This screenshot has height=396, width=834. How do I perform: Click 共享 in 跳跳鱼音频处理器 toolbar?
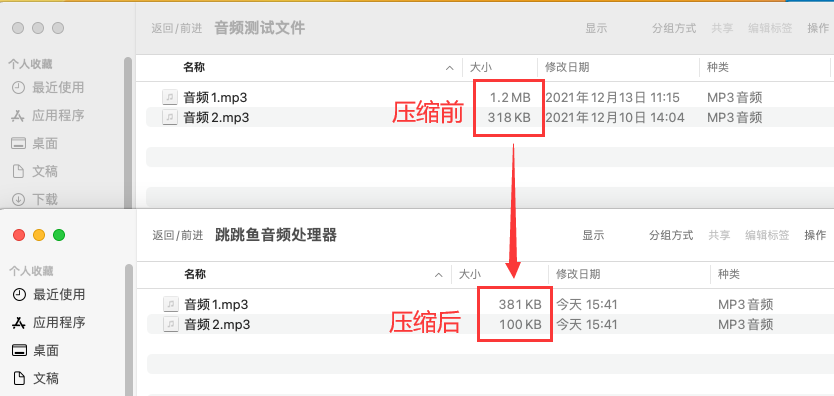point(719,235)
